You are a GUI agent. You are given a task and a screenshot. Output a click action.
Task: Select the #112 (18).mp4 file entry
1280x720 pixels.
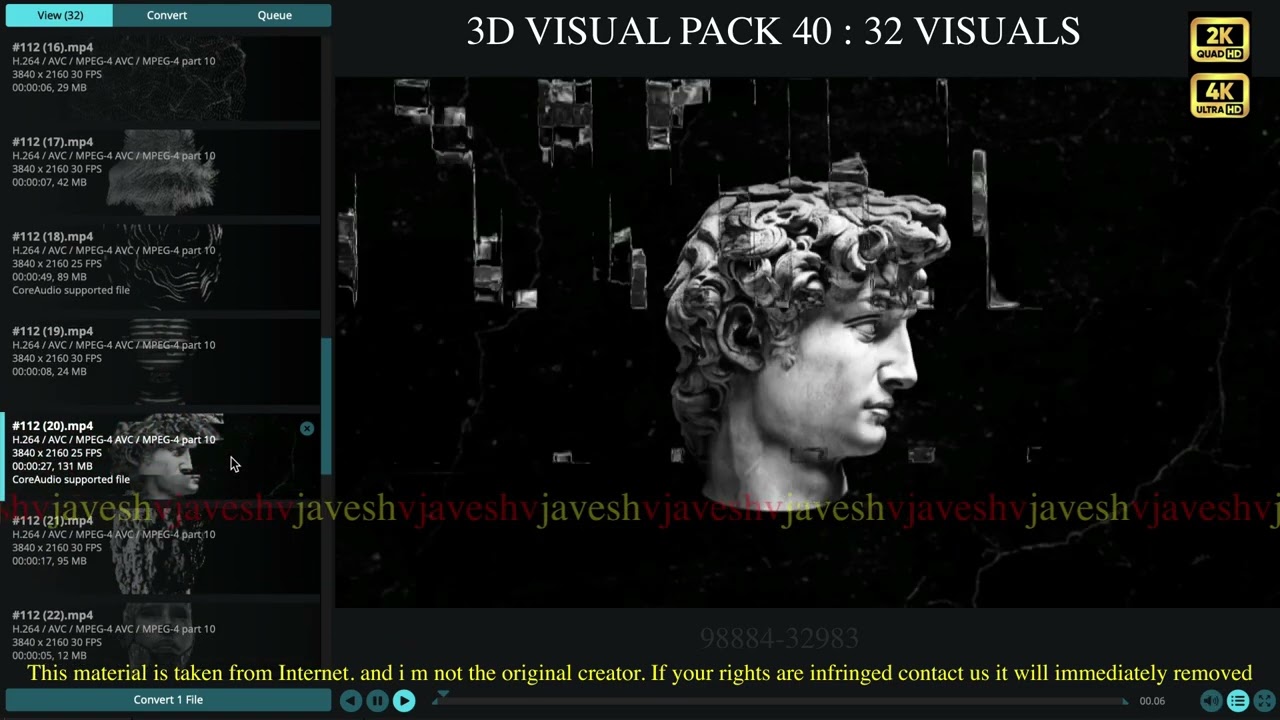tap(160, 266)
